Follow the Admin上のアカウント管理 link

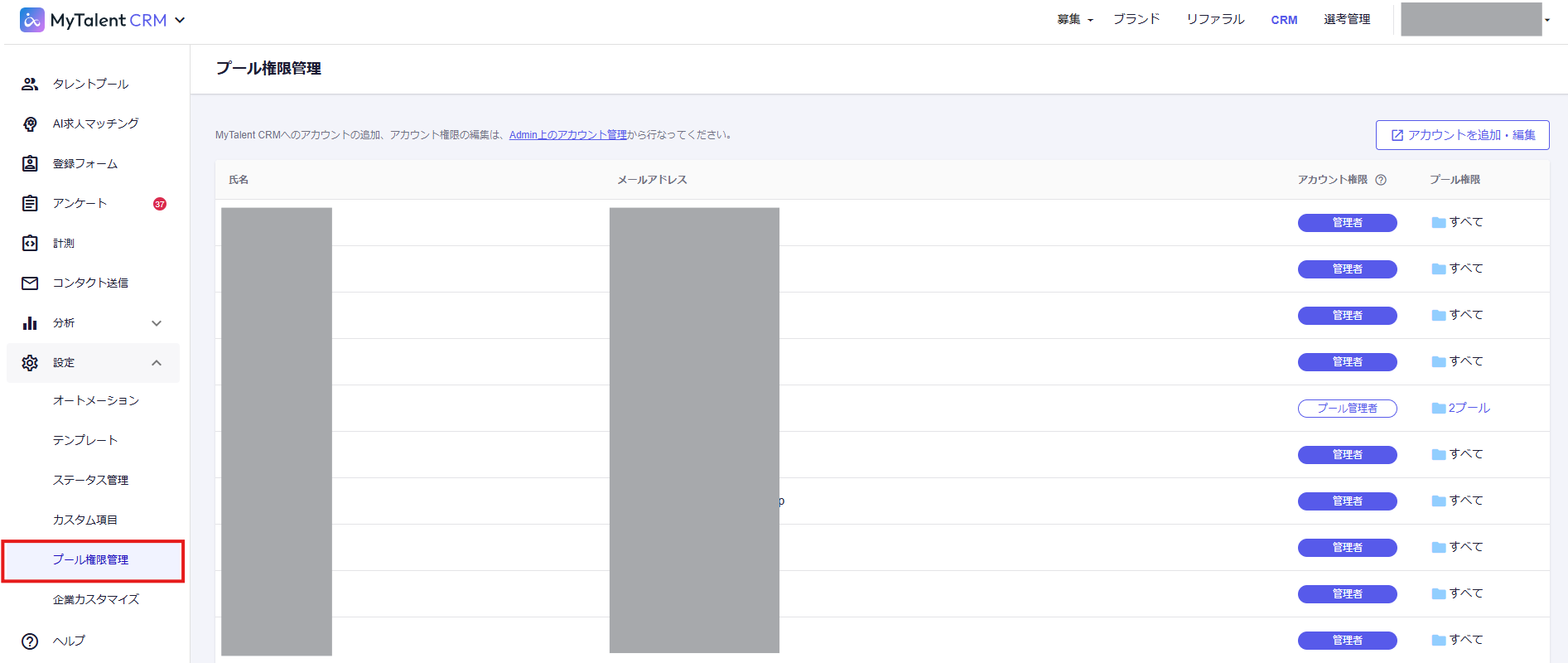[567, 135]
